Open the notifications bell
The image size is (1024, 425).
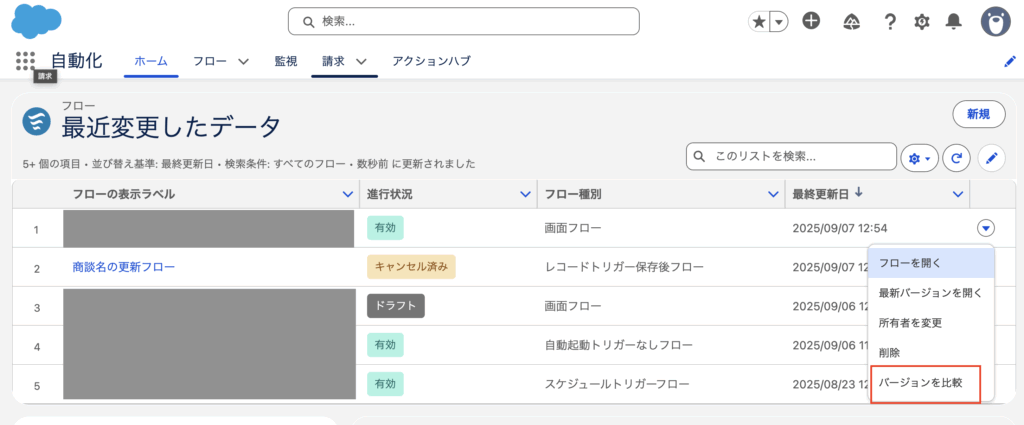tap(954, 21)
